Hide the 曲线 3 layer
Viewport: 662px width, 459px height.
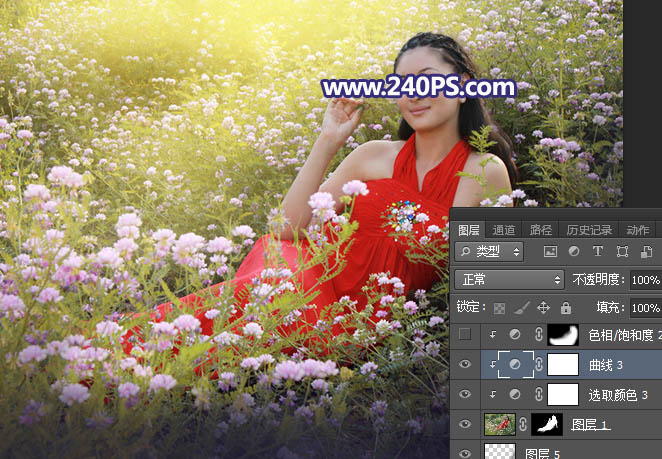pyautogui.click(x=464, y=365)
